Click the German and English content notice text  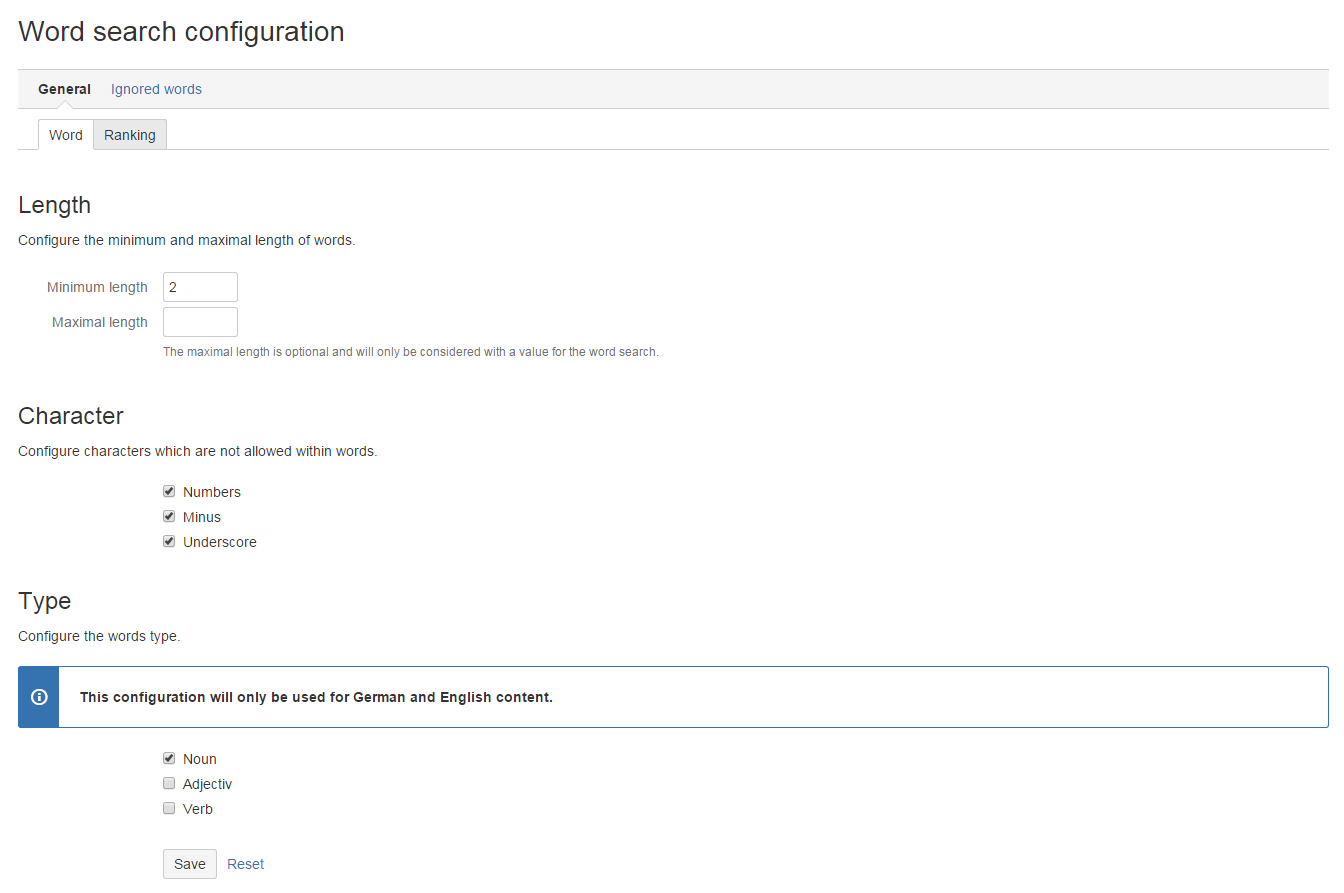pos(316,697)
